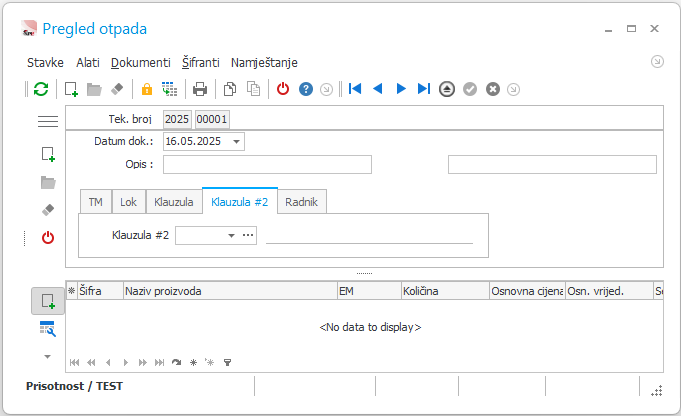Click the Opis text field
The height and width of the screenshot is (416, 681).
pos(267,165)
